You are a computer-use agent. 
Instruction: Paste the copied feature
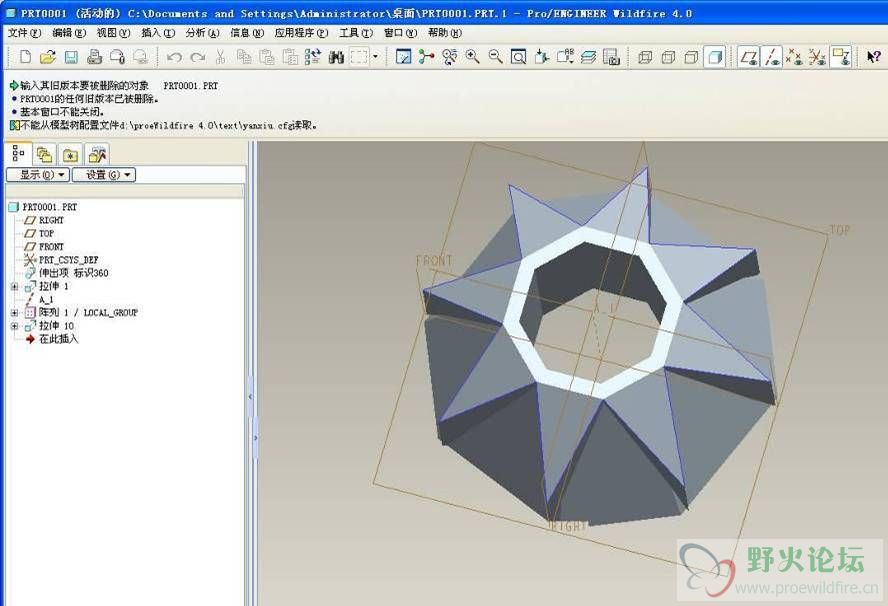coord(267,57)
